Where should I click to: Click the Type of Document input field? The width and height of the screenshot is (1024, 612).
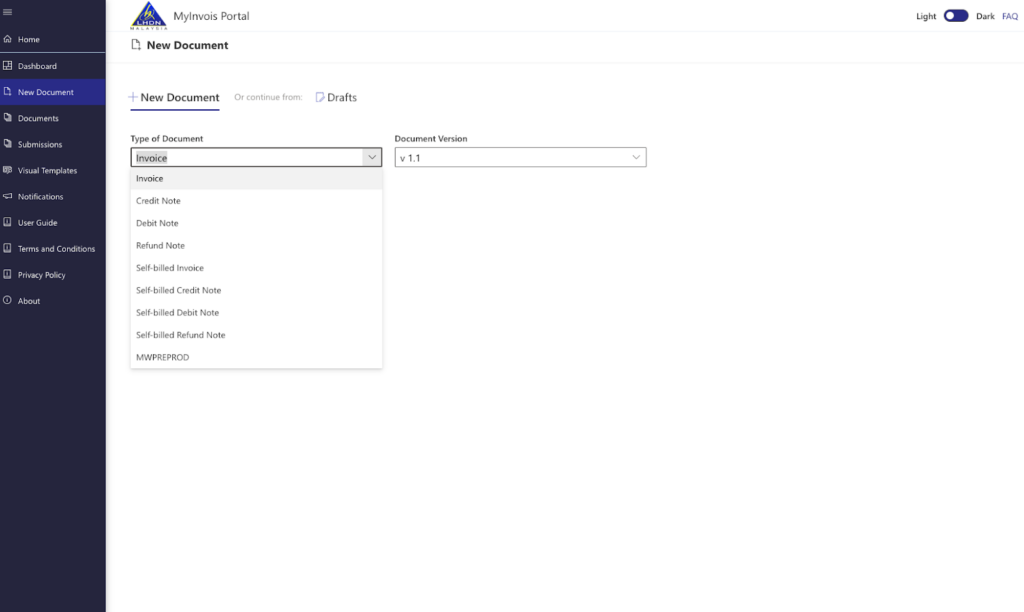[x=245, y=158]
